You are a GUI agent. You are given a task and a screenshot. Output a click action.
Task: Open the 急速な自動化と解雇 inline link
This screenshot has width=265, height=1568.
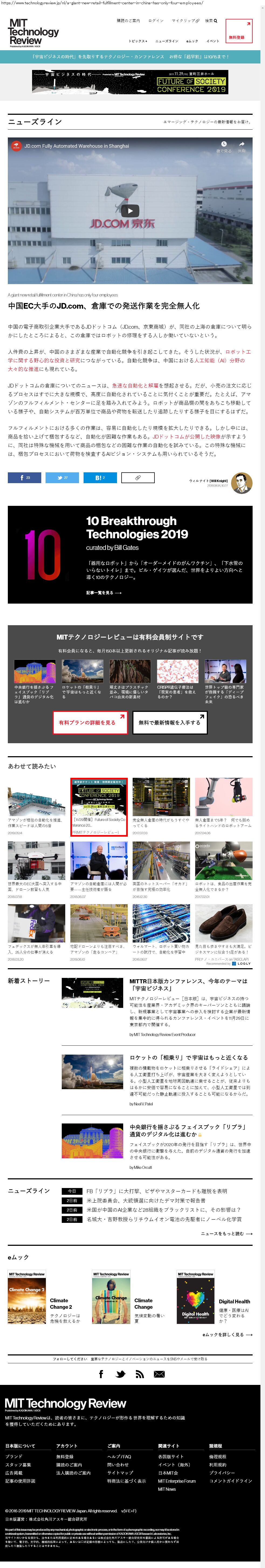pos(135,385)
